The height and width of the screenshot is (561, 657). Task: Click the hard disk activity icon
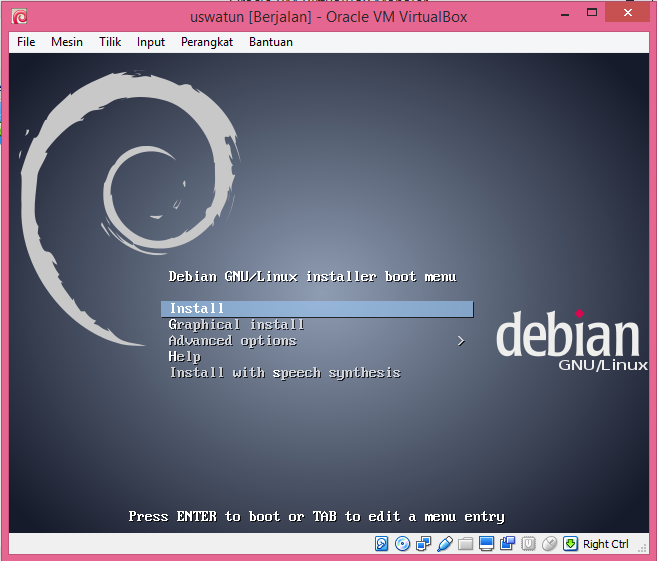pos(381,544)
